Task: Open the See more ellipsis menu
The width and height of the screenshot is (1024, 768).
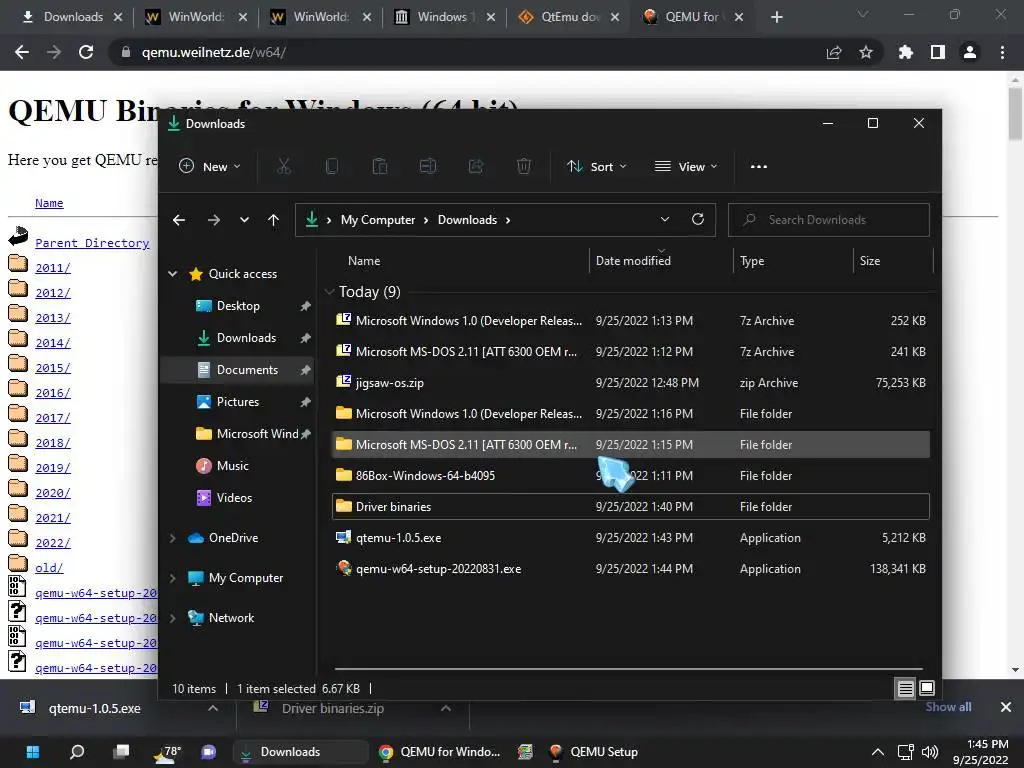Action: [759, 167]
